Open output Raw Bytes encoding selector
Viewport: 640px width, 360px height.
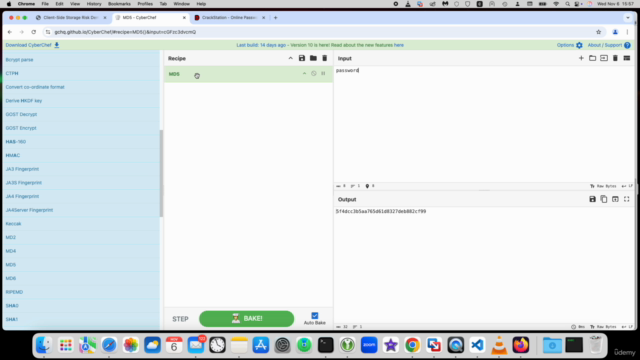603,327
